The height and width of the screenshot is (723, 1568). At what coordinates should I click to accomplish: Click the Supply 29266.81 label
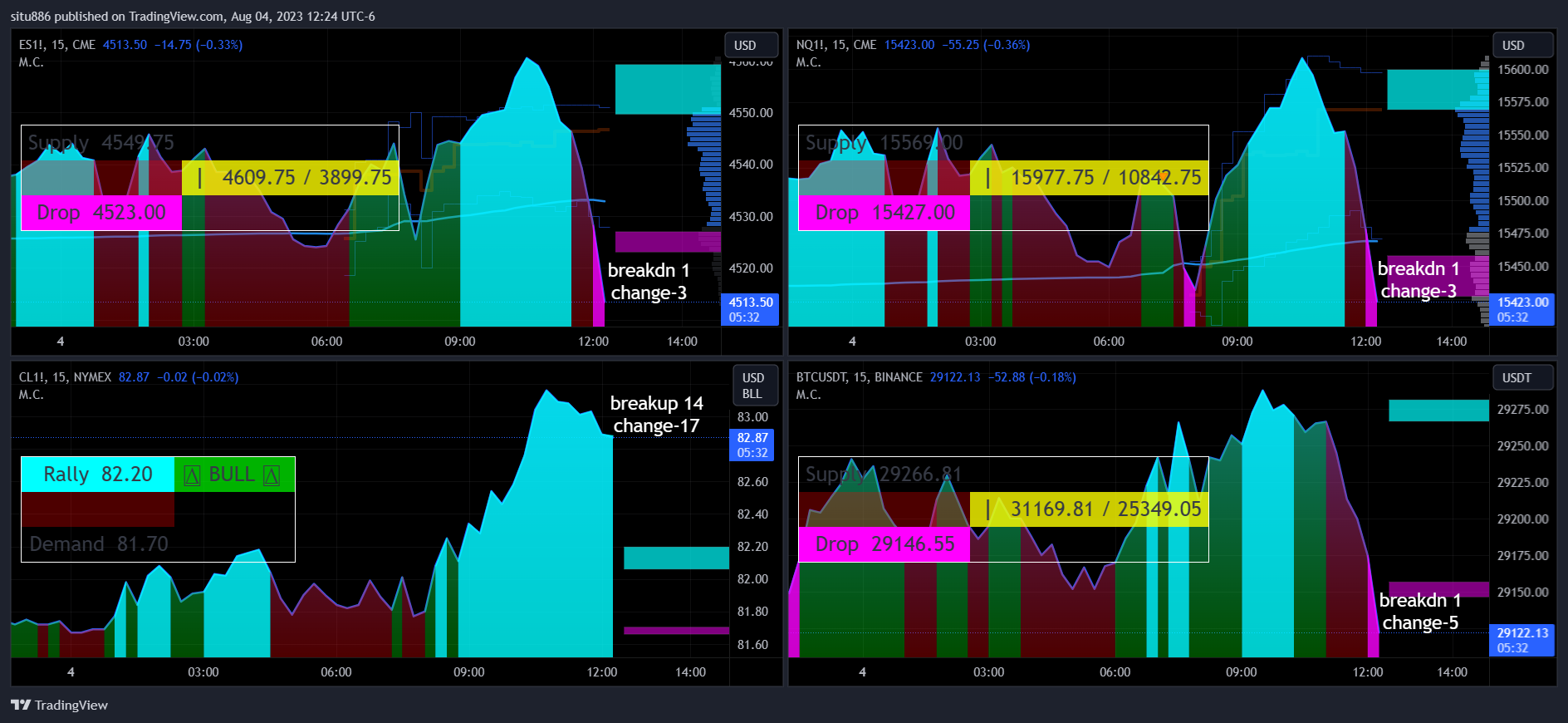click(884, 475)
